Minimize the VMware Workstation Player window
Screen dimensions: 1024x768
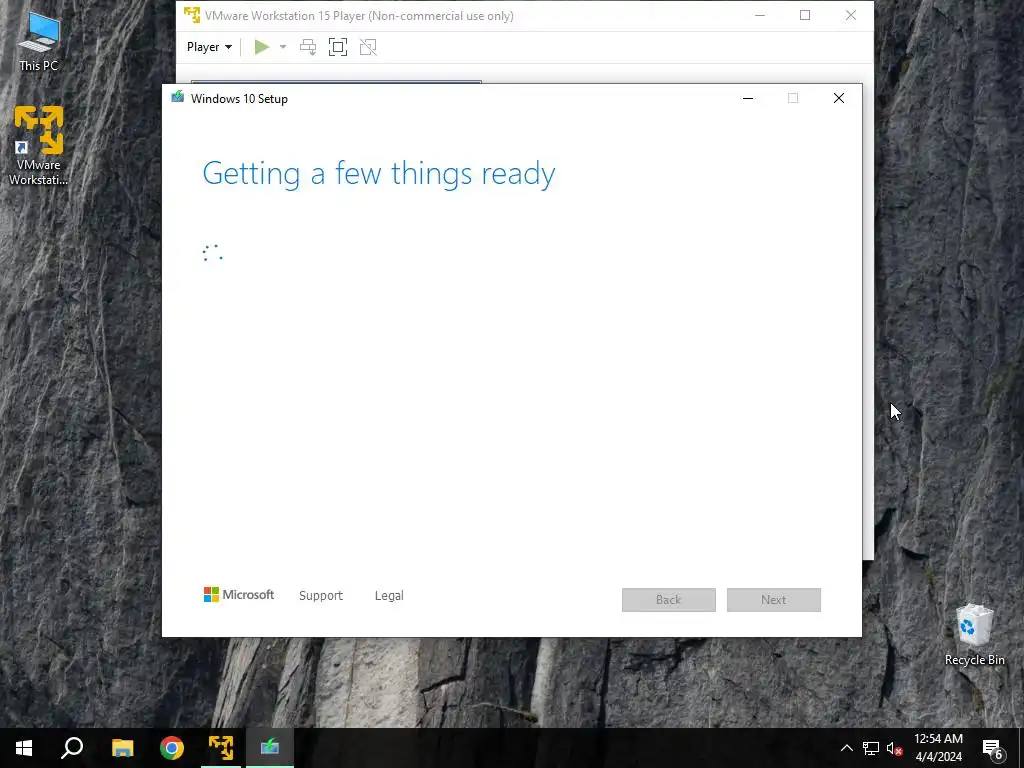click(760, 16)
